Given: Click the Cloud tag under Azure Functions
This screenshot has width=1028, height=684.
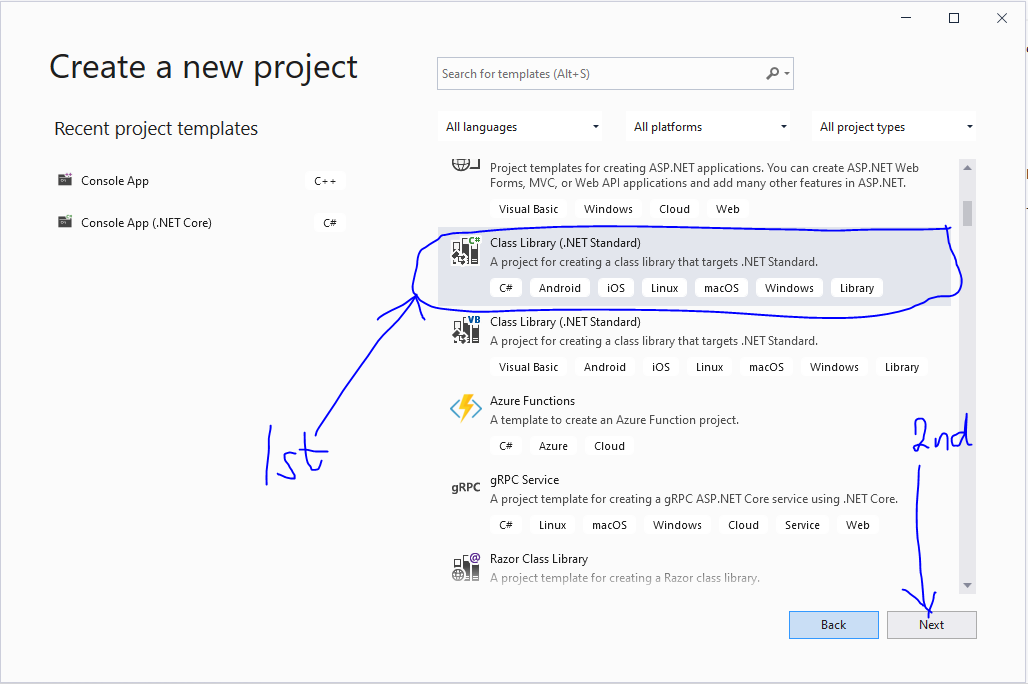Looking at the screenshot, I should coord(610,446).
